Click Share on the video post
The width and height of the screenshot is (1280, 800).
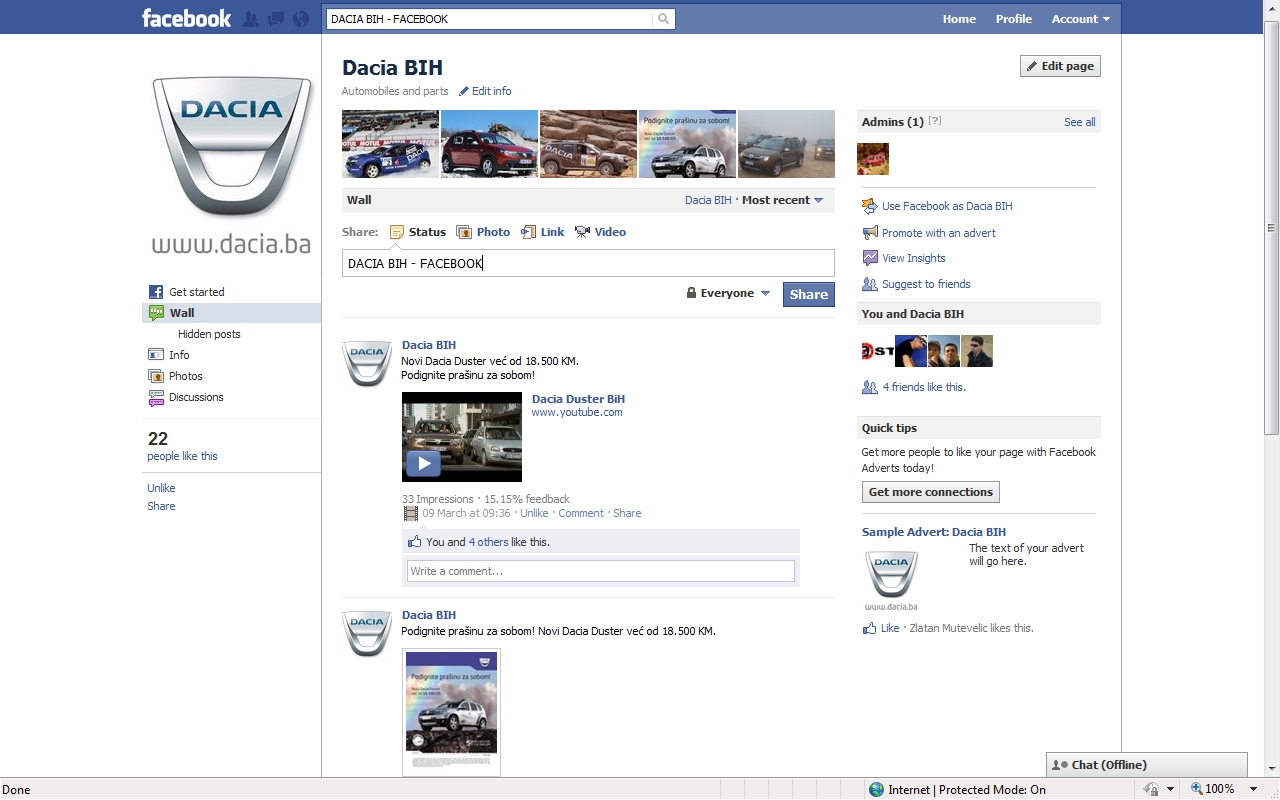click(x=627, y=513)
